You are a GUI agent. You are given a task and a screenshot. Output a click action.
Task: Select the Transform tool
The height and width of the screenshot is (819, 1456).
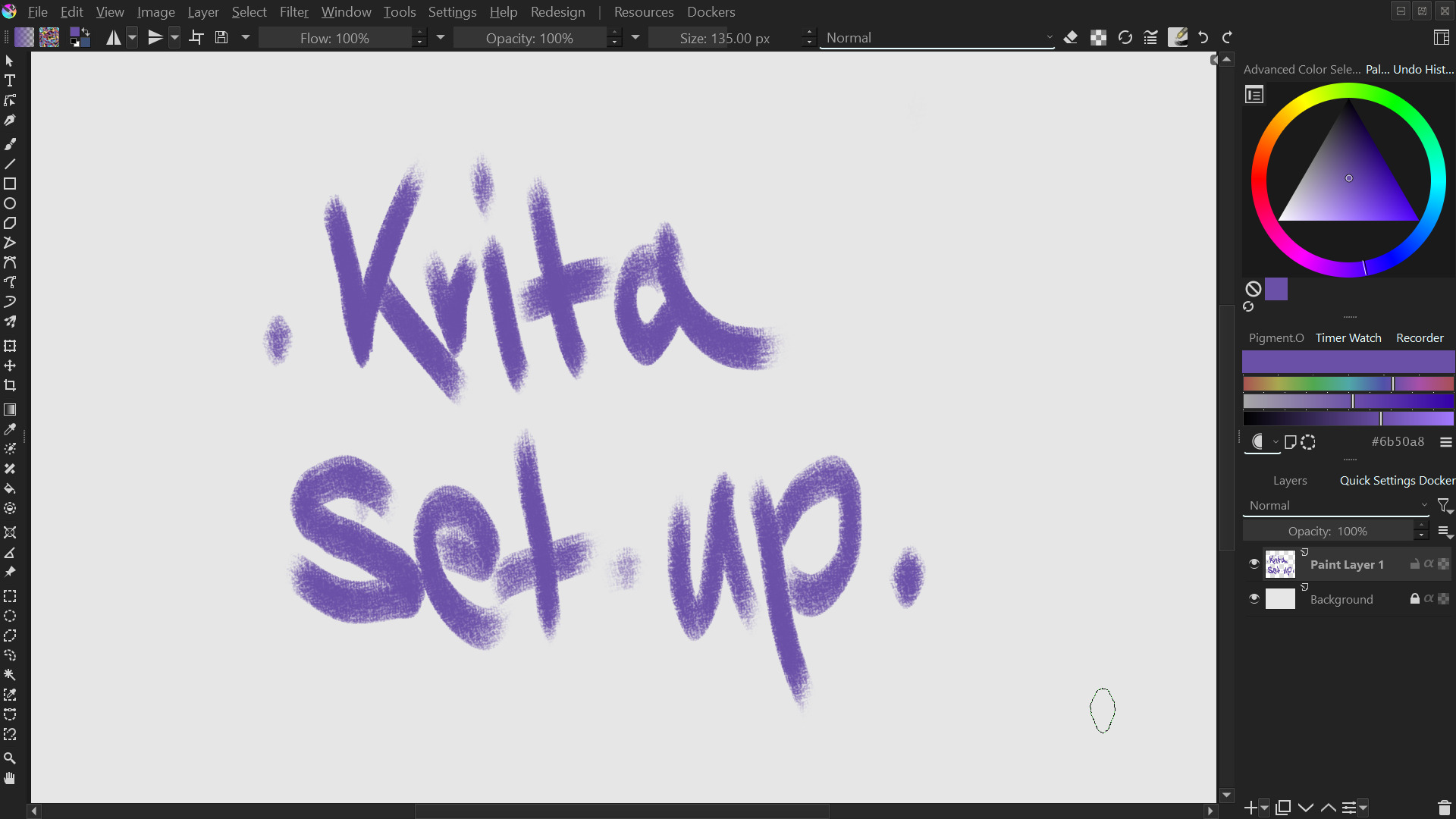(x=10, y=346)
